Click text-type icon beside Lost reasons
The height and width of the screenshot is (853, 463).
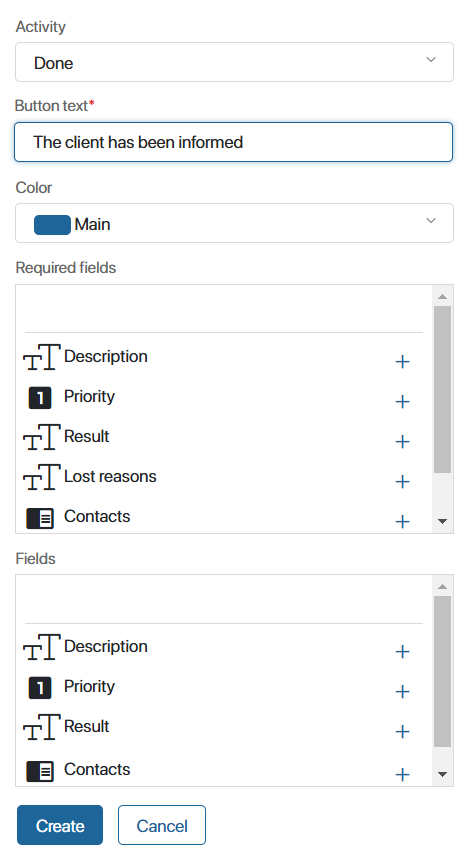(x=41, y=477)
